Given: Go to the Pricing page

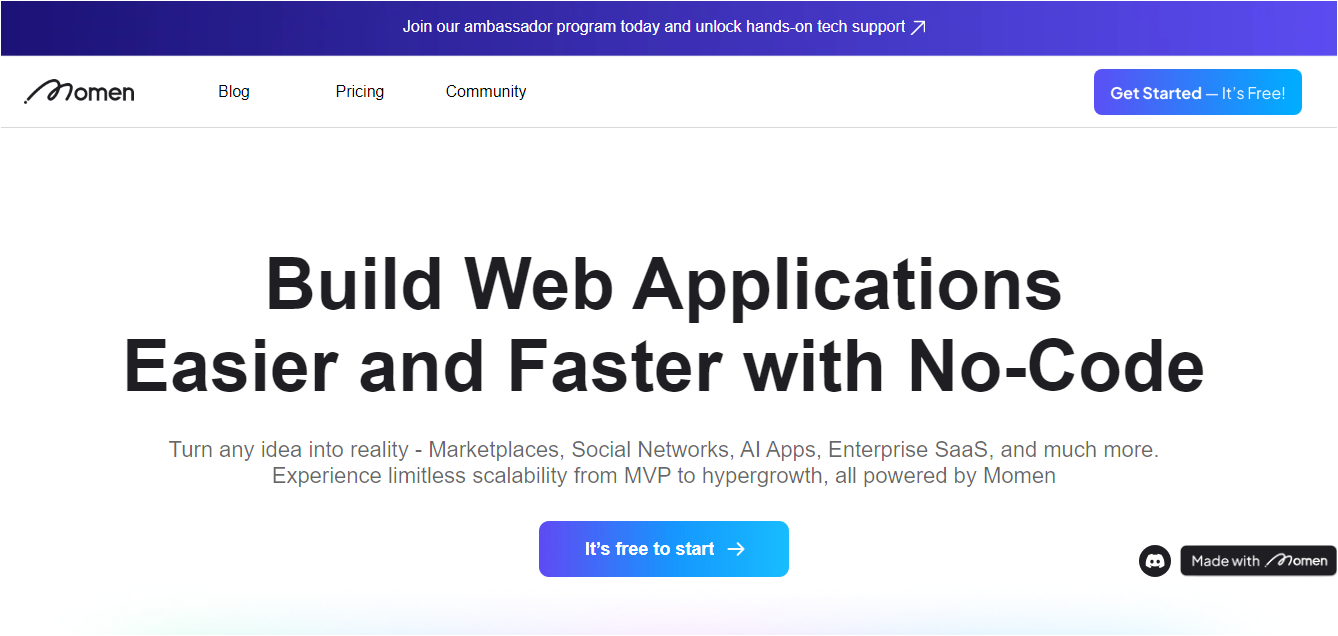Looking at the screenshot, I should pyautogui.click(x=360, y=92).
